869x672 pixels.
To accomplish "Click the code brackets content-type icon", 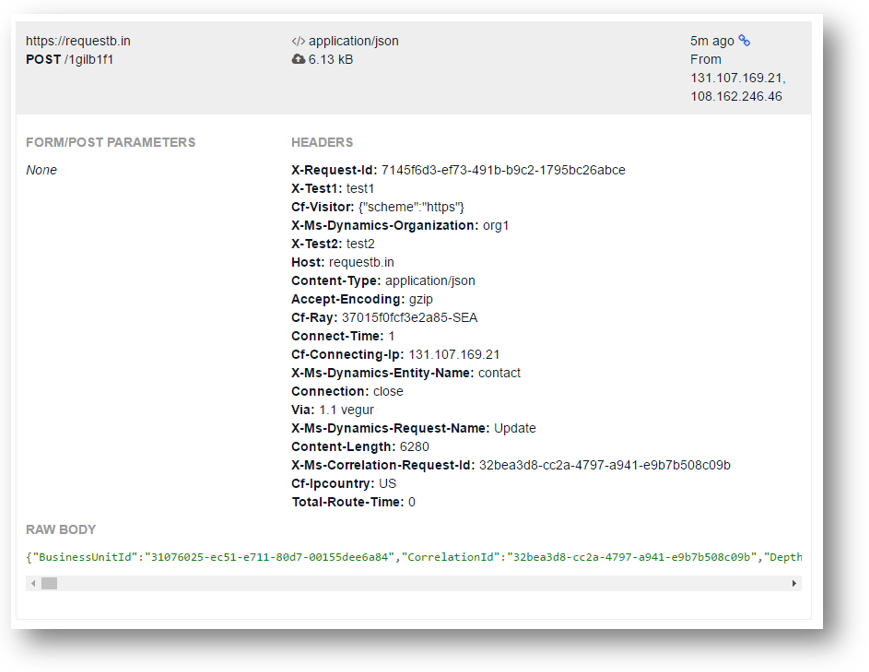I will [x=298, y=41].
